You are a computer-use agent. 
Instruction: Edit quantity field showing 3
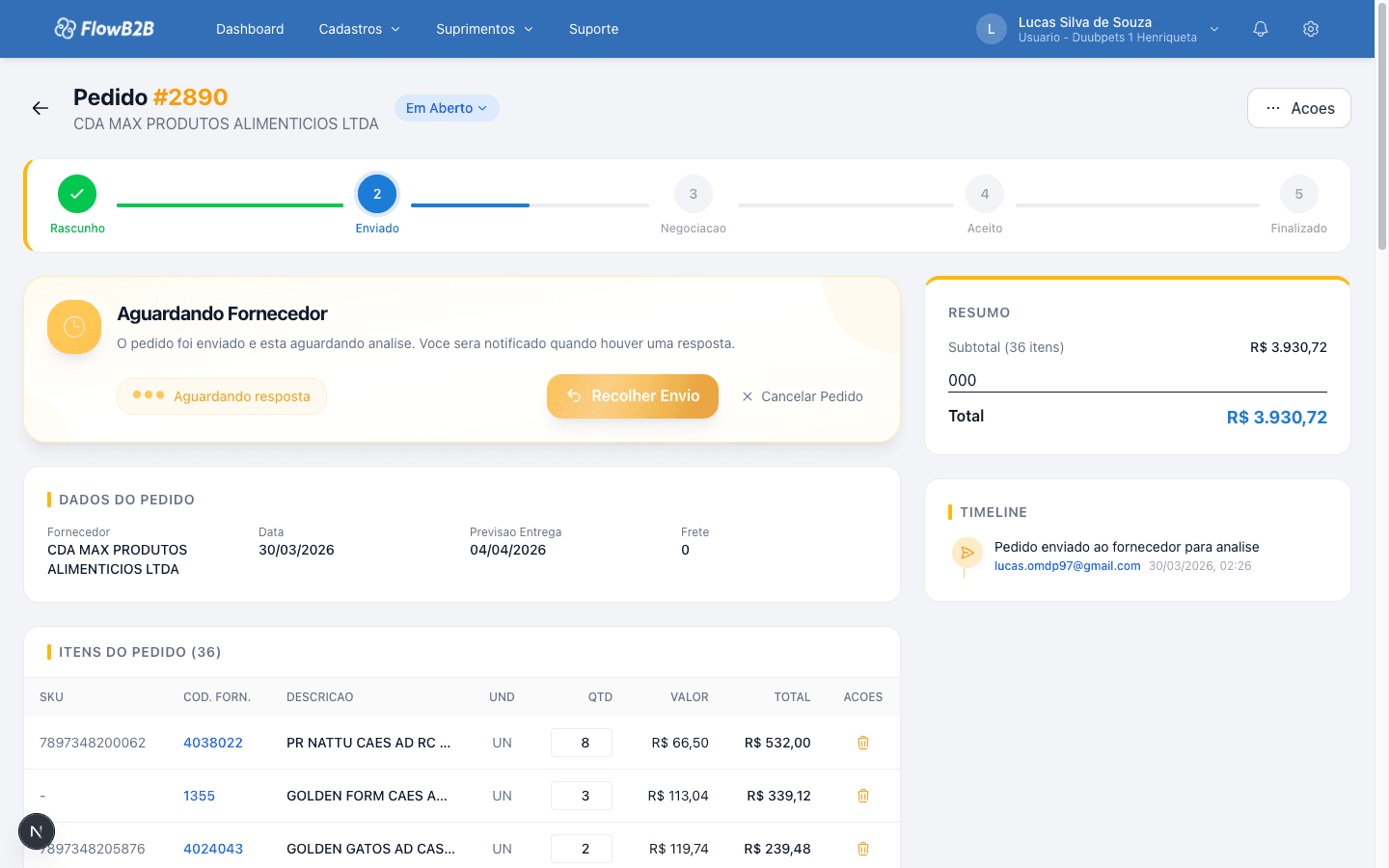(582, 796)
